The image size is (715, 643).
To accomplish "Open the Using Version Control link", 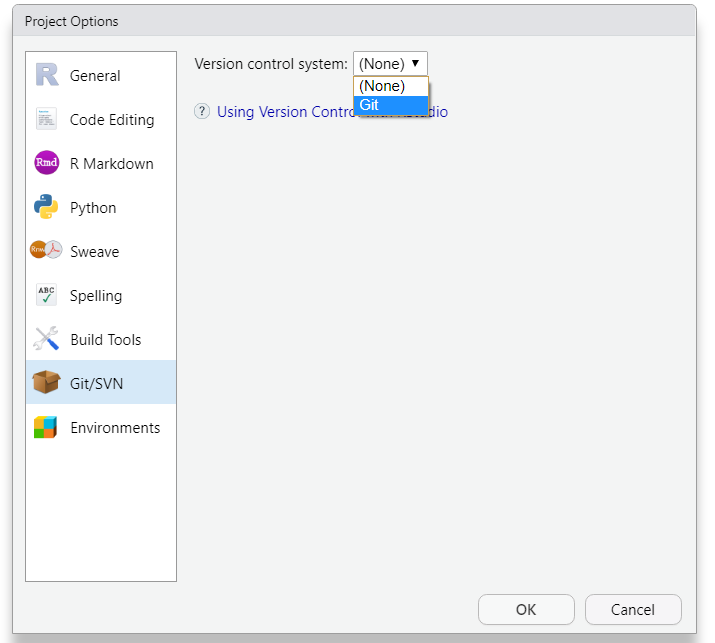I will (x=285, y=112).
